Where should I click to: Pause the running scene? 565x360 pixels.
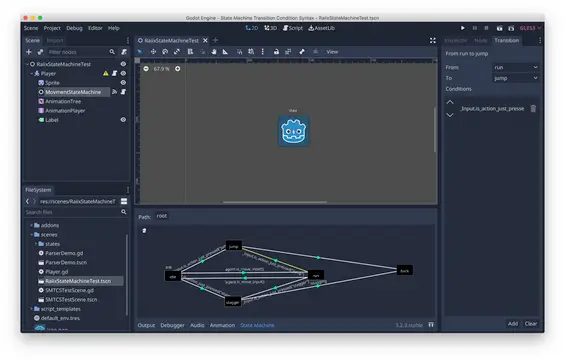pos(475,28)
